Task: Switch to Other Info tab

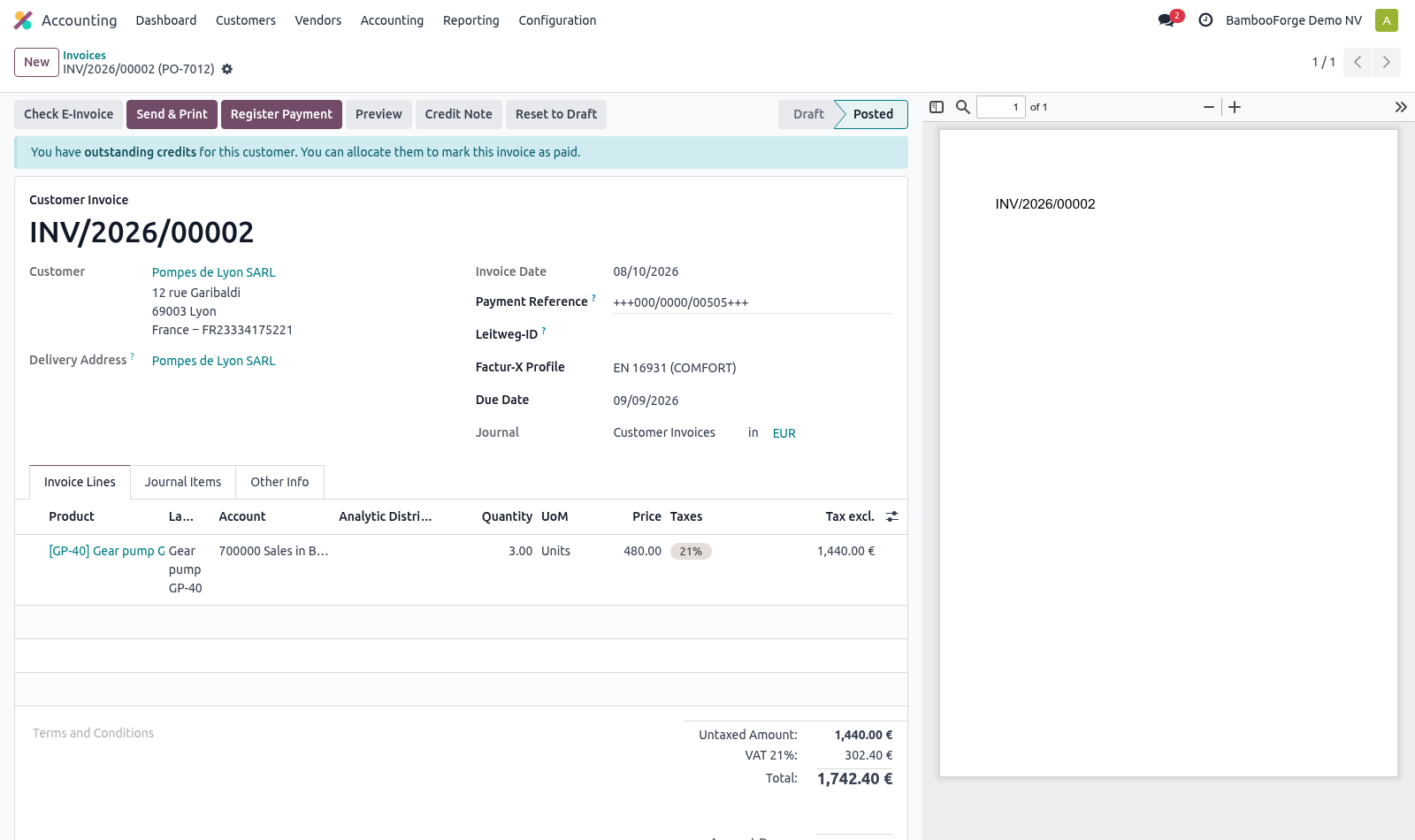Action: tap(279, 482)
